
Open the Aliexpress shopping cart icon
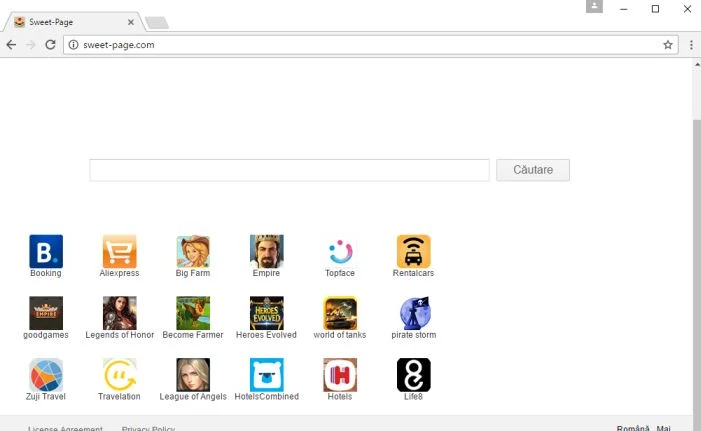click(119, 251)
